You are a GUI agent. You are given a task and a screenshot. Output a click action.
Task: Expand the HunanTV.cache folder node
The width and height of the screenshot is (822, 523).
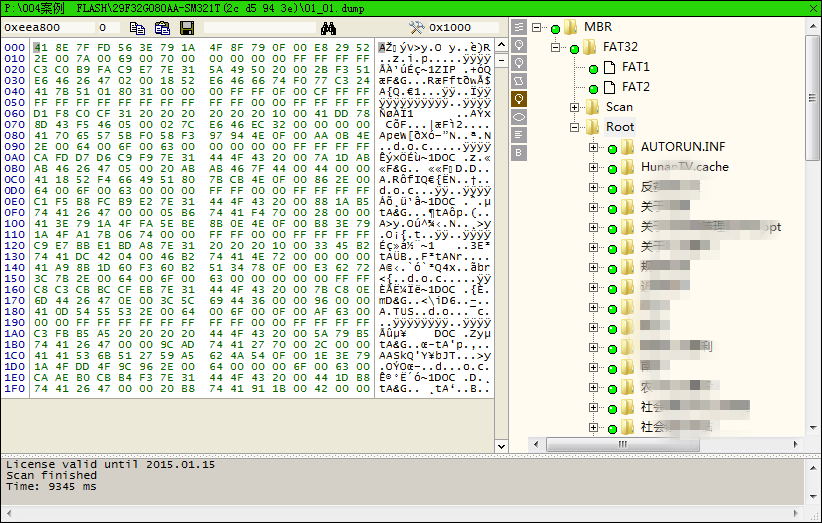[593, 167]
